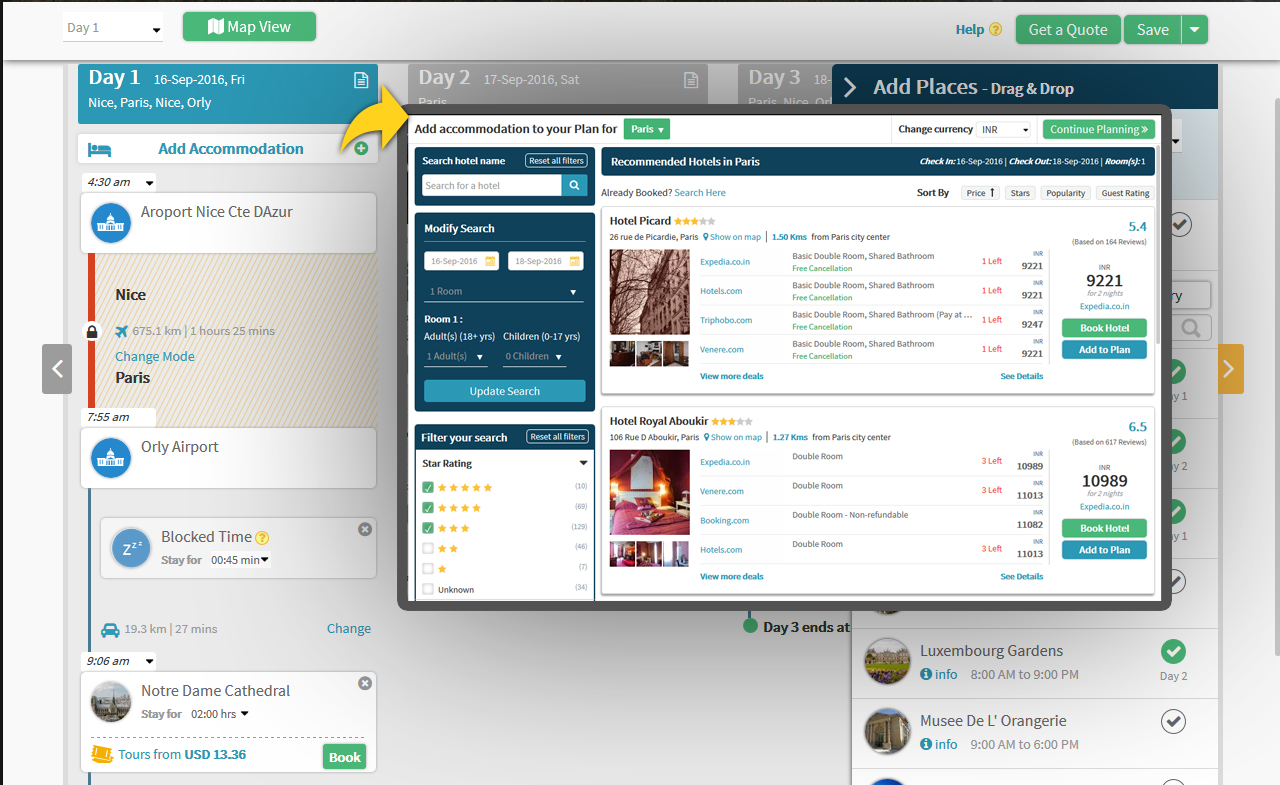This screenshot has width=1280, height=785.
Task: Open the check-in date calendar icon
Action: point(490,261)
